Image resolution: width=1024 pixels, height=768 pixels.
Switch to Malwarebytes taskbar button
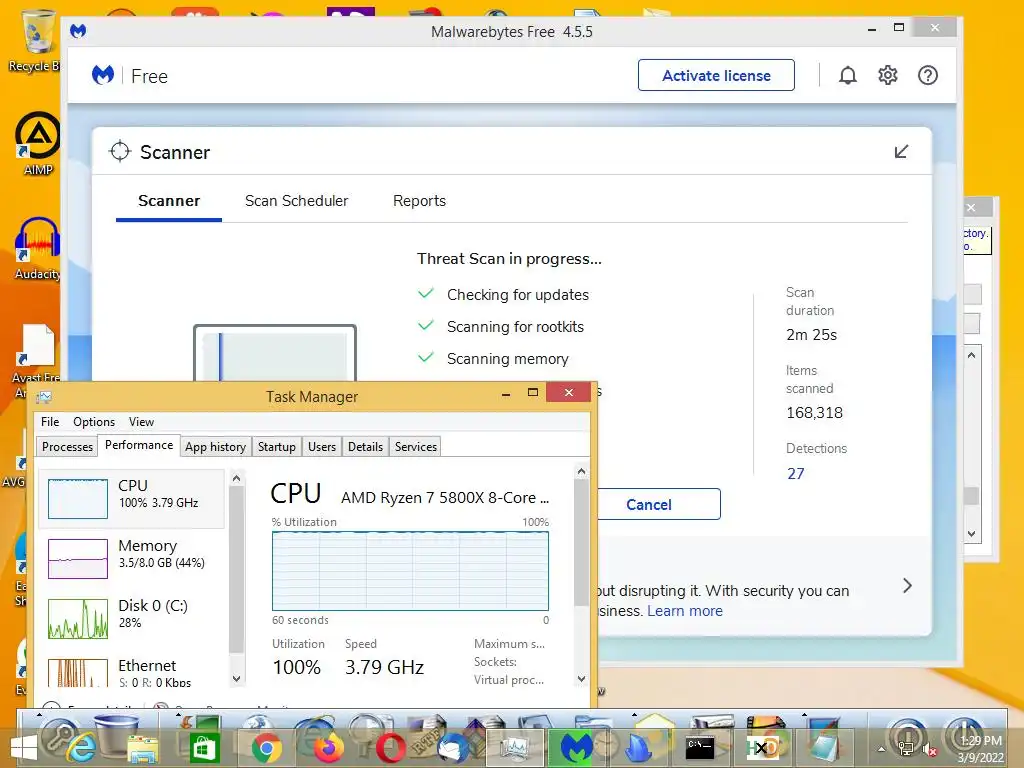coord(576,748)
